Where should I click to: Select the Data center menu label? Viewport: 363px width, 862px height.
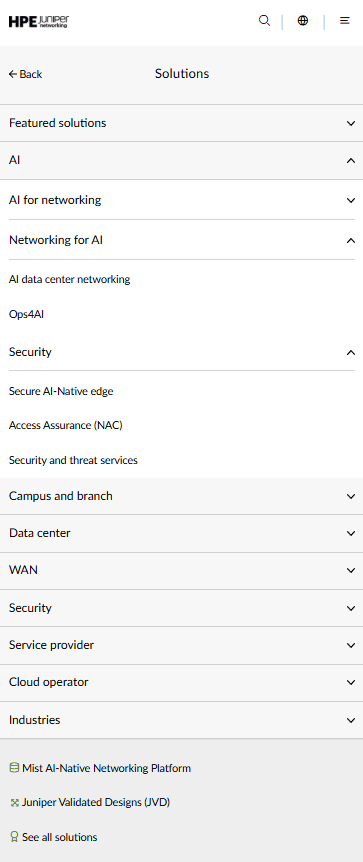tap(40, 533)
